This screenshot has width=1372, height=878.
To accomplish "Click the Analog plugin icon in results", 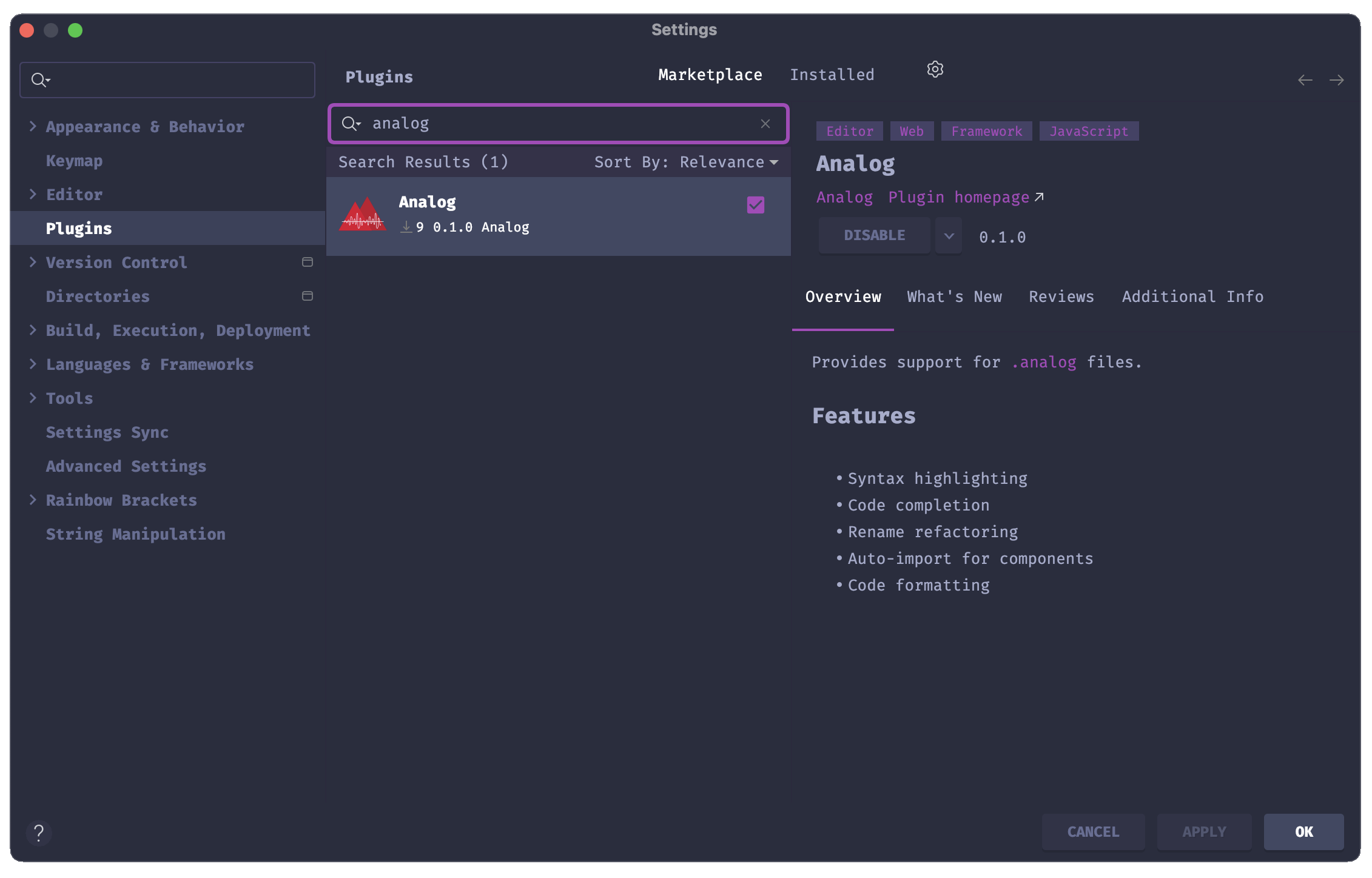I will pos(363,213).
